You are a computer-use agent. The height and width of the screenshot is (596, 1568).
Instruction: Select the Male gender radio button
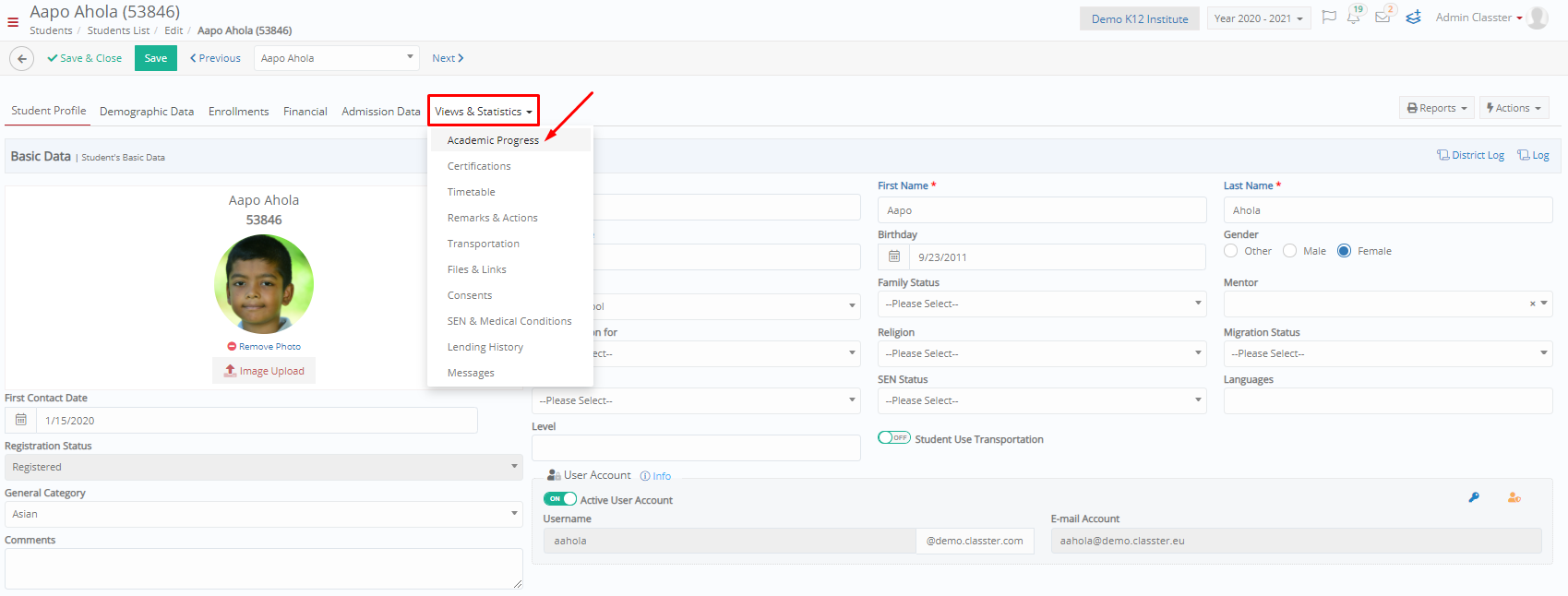[x=1290, y=251]
